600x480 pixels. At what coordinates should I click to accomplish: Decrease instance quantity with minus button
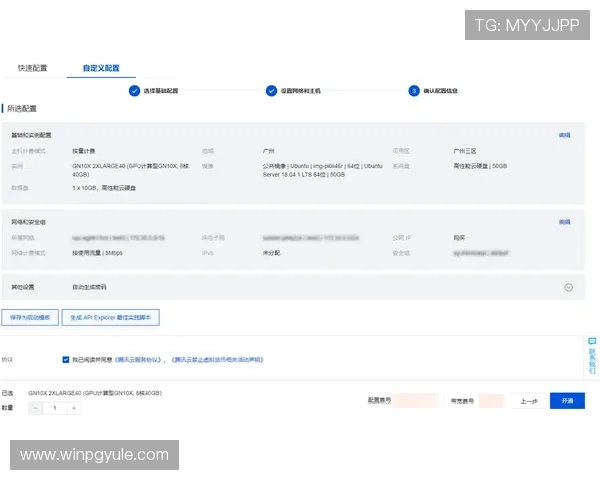point(36,408)
